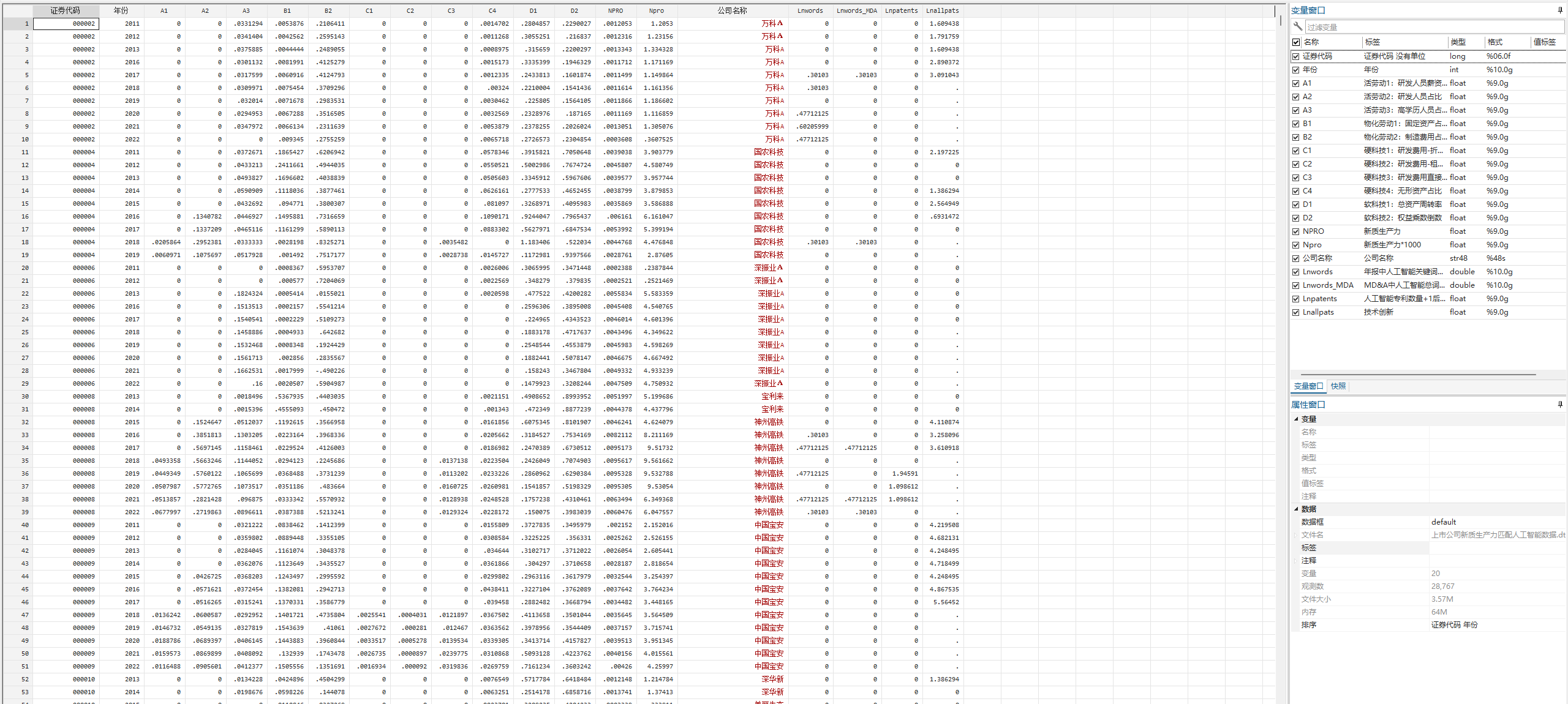Collapse the 变量 section in properties

tap(1296, 419)
